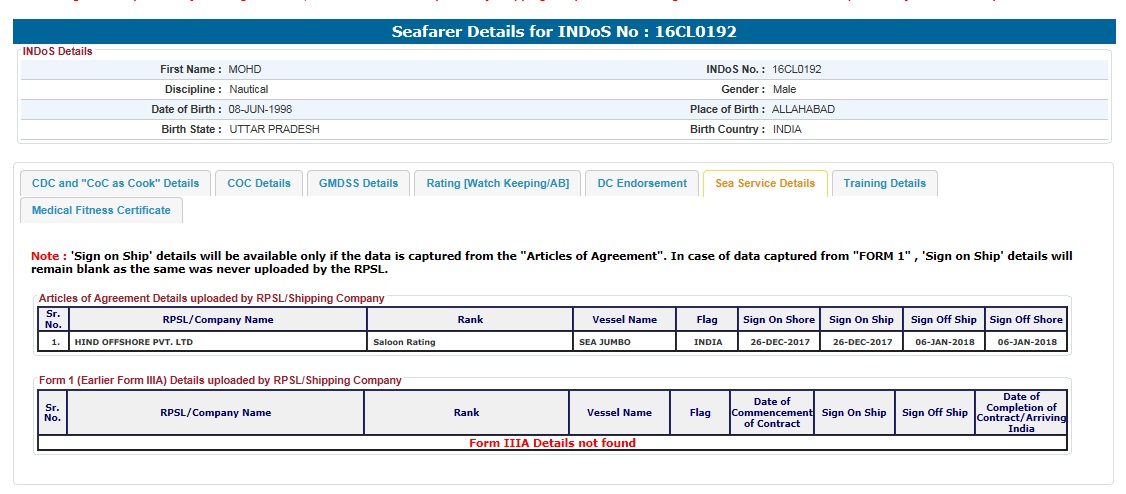The width and height of the screenshot is (1126, 494).
Task: Click the Saloon Rating rank cell
Action: [x=404, y=342]
